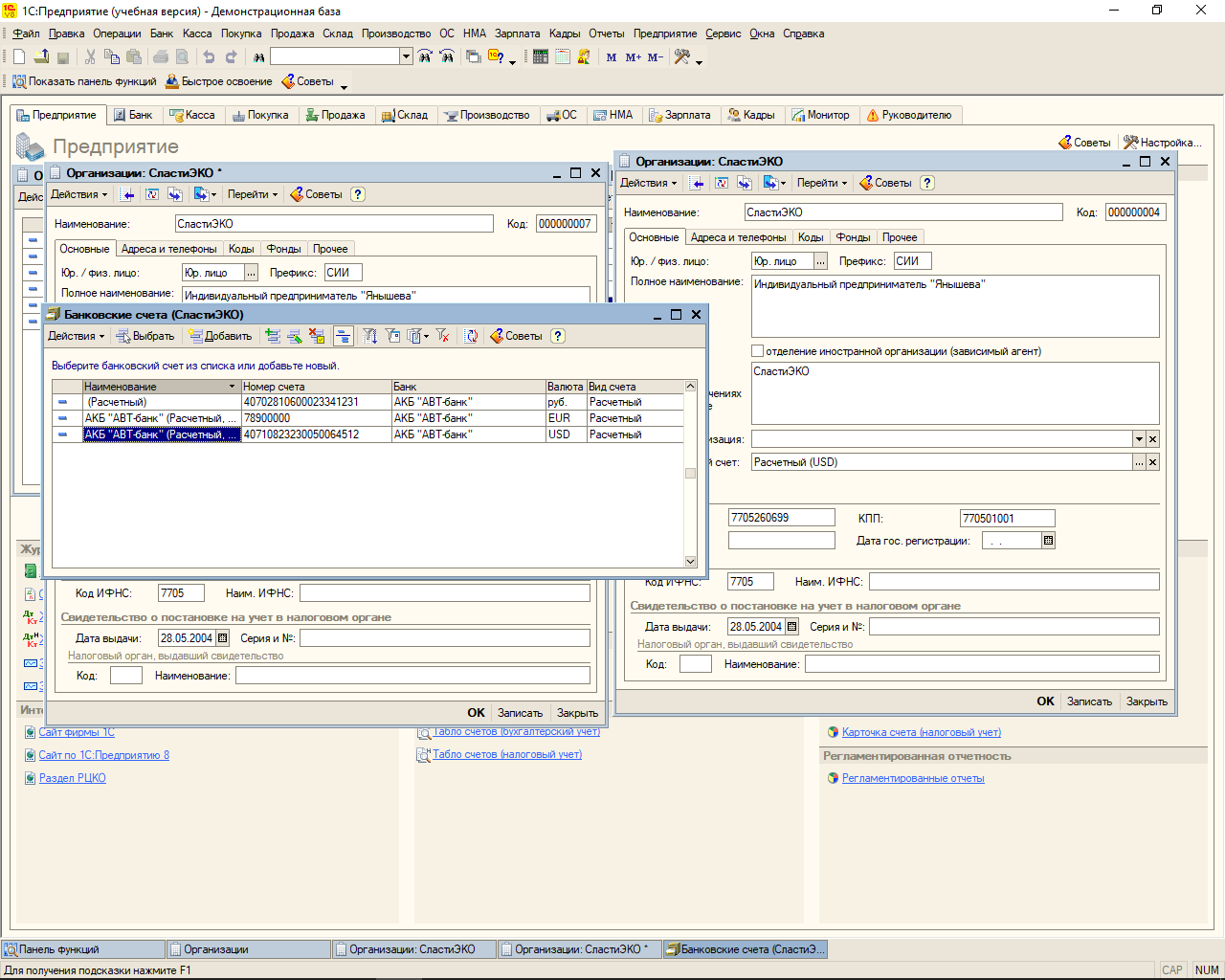Click calendar icon next to Дата гос. регистрации
The image size is (1225, 980).
point(1048,541)
